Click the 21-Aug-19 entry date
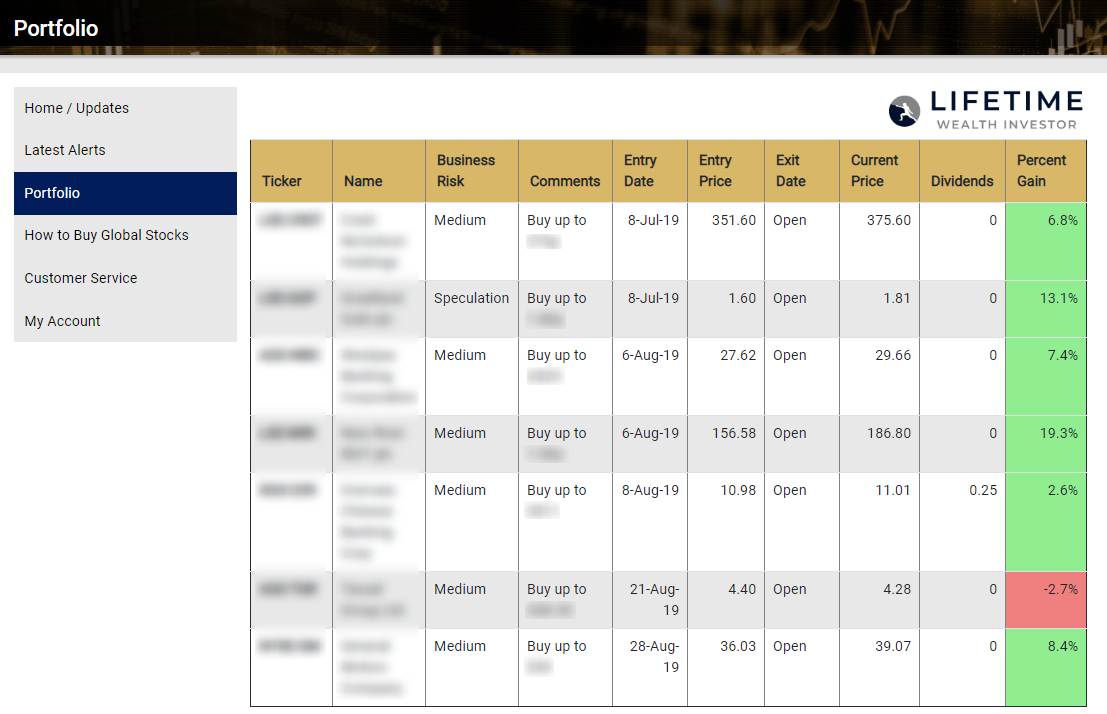Image resolution: width=1107 pixels, height=714 pixels. tap(654, 600)
